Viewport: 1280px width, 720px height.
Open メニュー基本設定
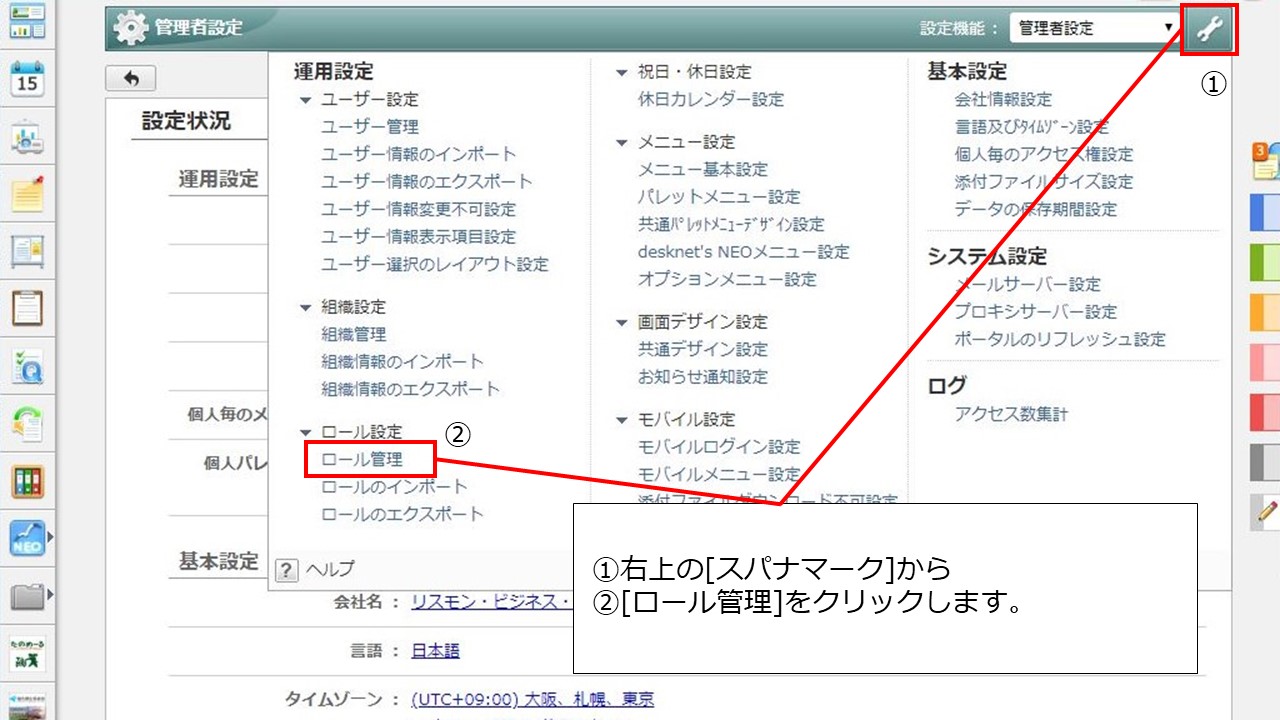point(703,169)
